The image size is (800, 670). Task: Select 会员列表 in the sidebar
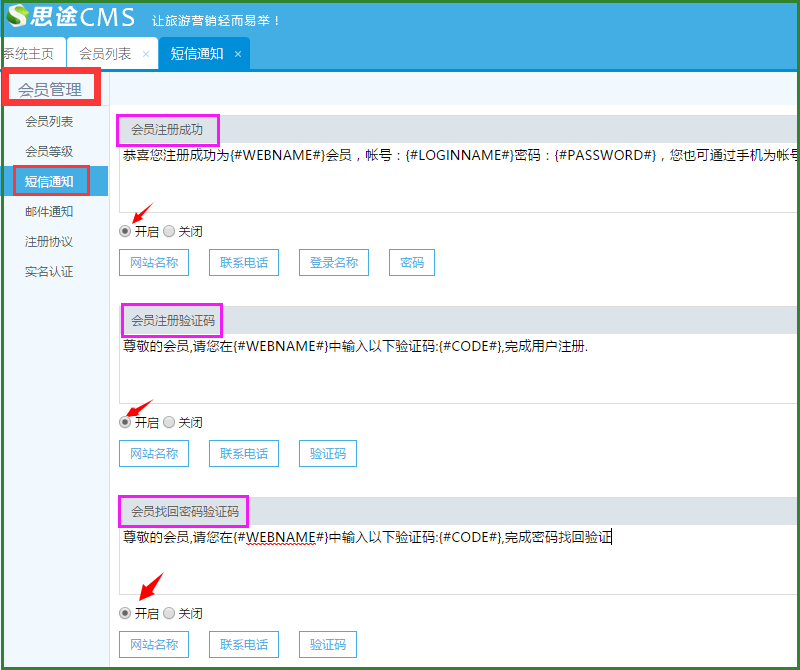pos(49,121)
